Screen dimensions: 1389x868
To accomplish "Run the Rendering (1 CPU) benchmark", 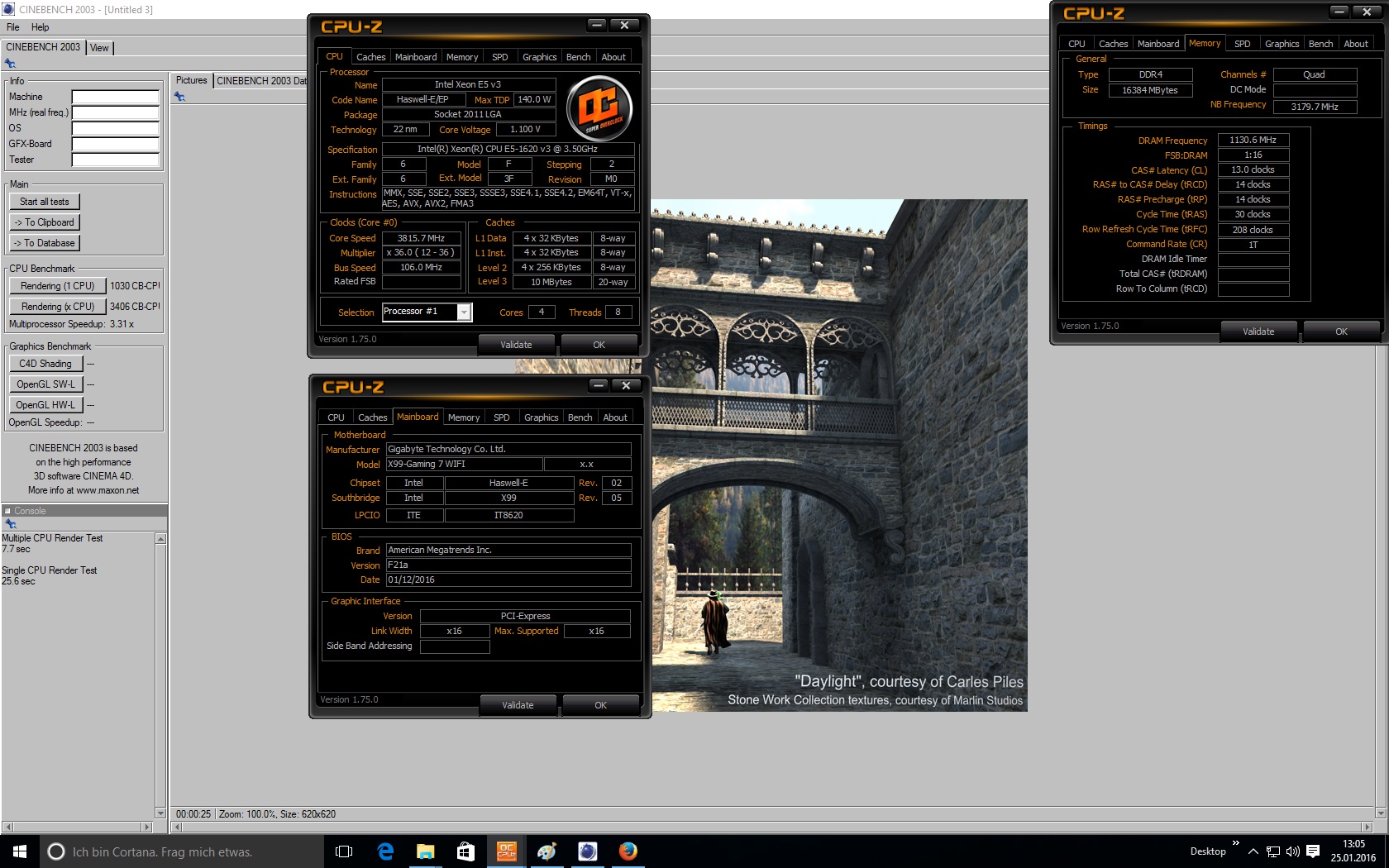I will coord(58,286).
